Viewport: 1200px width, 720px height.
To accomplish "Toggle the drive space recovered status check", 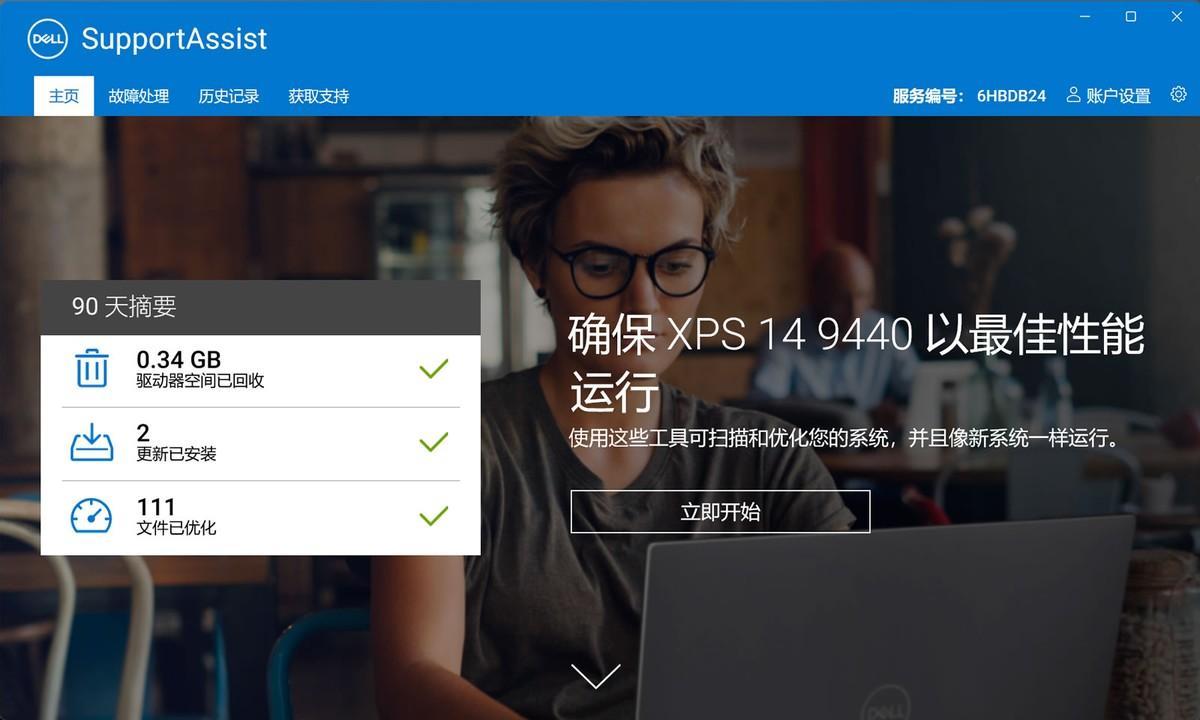I will [433, 369].
